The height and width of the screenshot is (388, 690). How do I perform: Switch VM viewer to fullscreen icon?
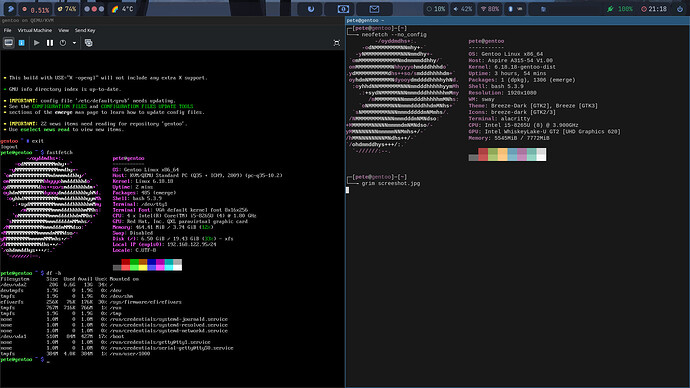point(337,43)
